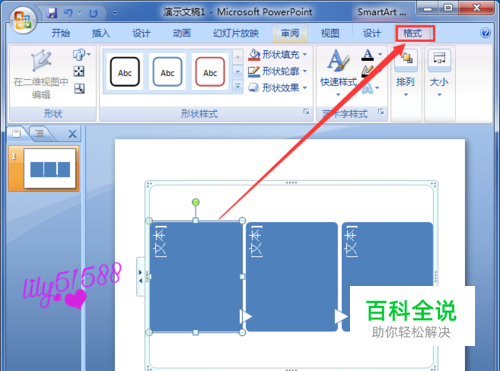Open text fill dropdown arrow
Screen dimensions: 500x371
click(380, 54)
